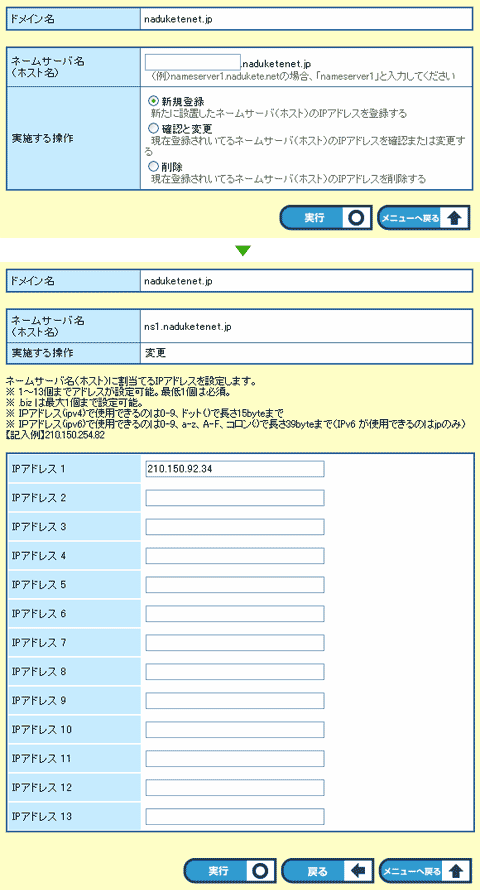480x890 pixels.
Task: Click the upper メニューへ戻る button
Action: (424, 218)
